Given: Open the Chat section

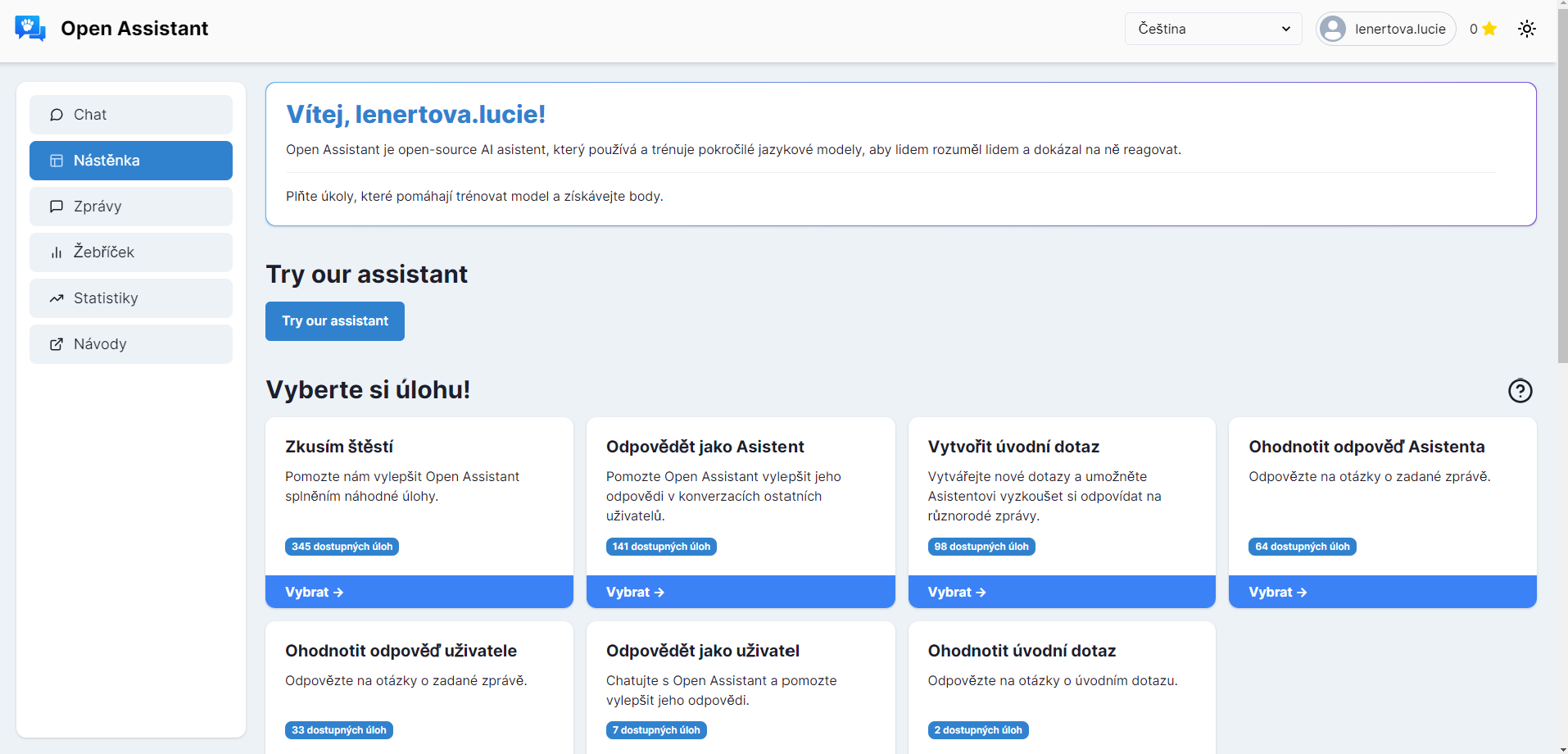Looking at the screenshot, I should coord(131,115).
